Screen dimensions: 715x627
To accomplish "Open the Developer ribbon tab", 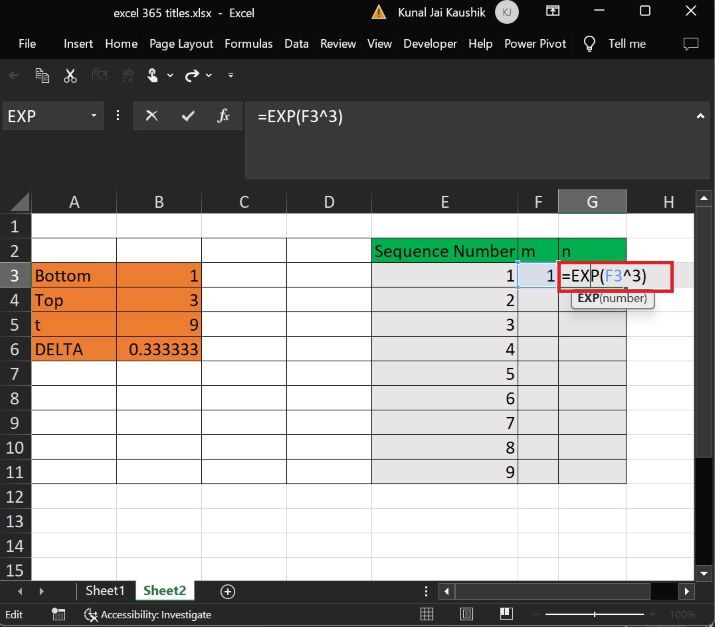I will coord(430,44).
